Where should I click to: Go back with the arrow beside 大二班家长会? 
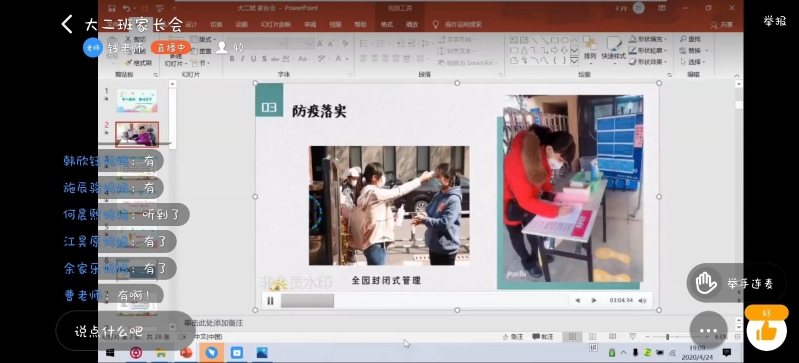tap(67, 24)
